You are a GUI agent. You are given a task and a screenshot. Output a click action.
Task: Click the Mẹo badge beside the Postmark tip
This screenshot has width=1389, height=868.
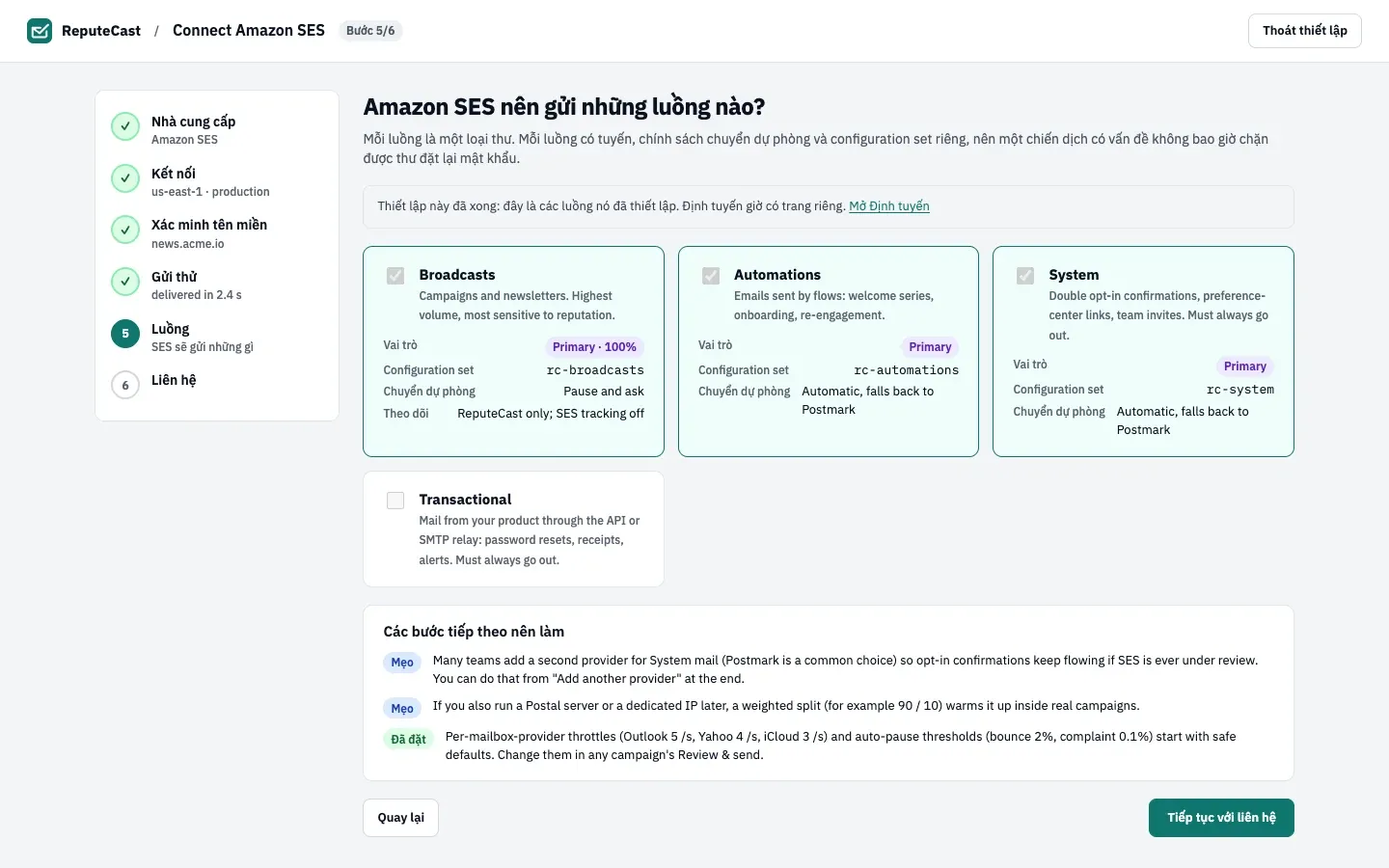[x=402, y=663]
